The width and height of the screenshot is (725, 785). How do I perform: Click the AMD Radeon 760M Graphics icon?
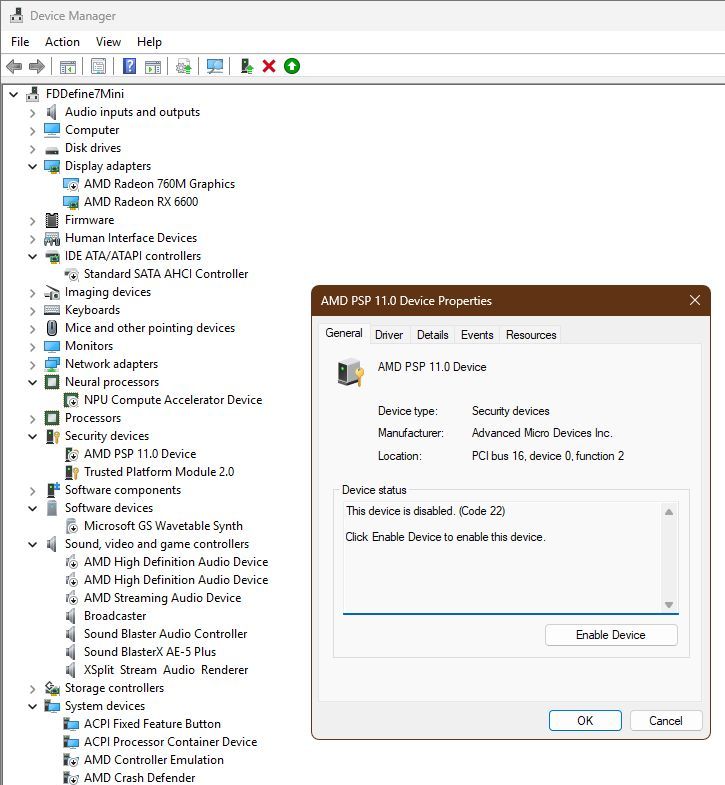(71, 184)
